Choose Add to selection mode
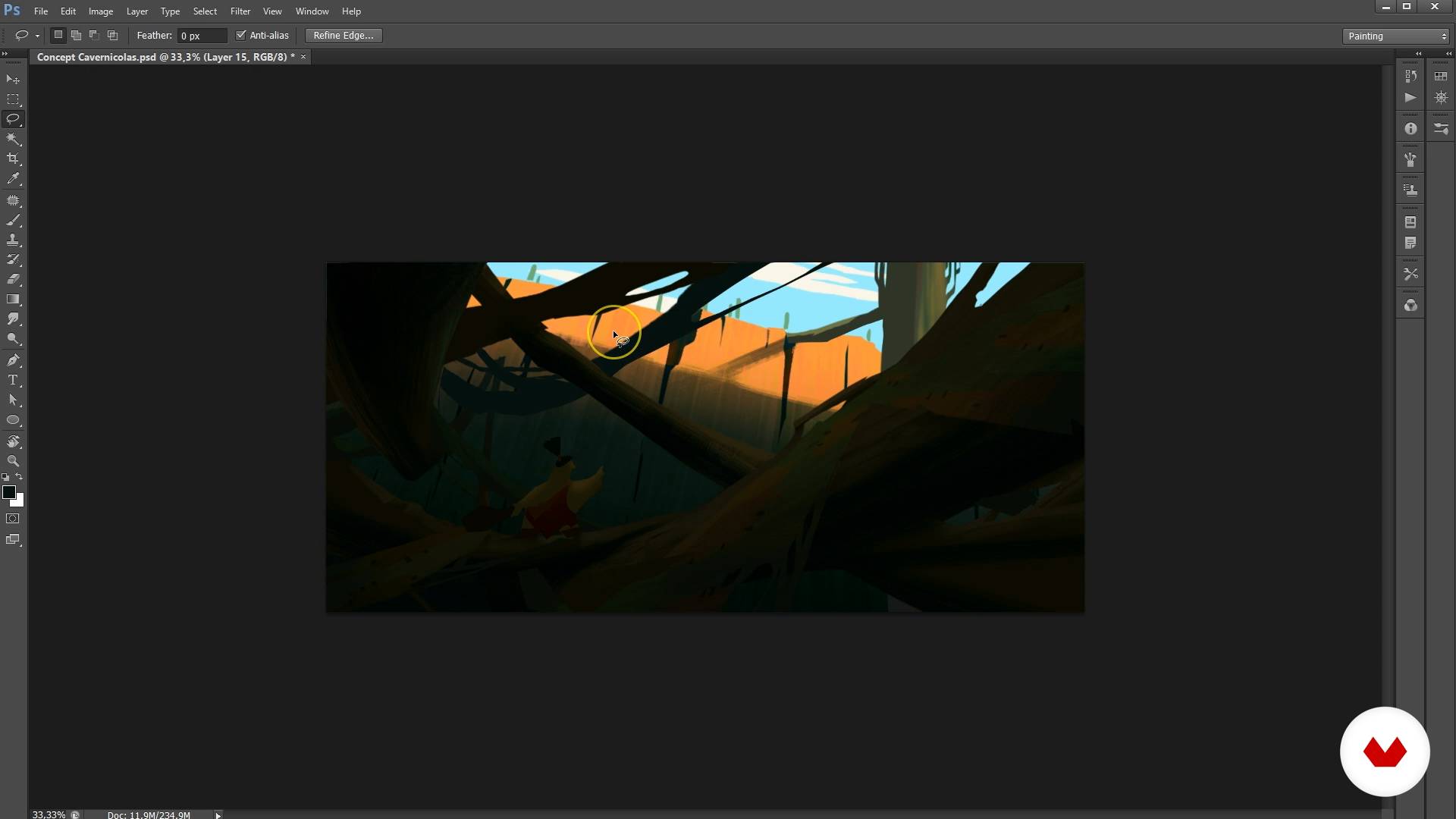Screen dimensions: 1456x819 click(x=76, y=35)
